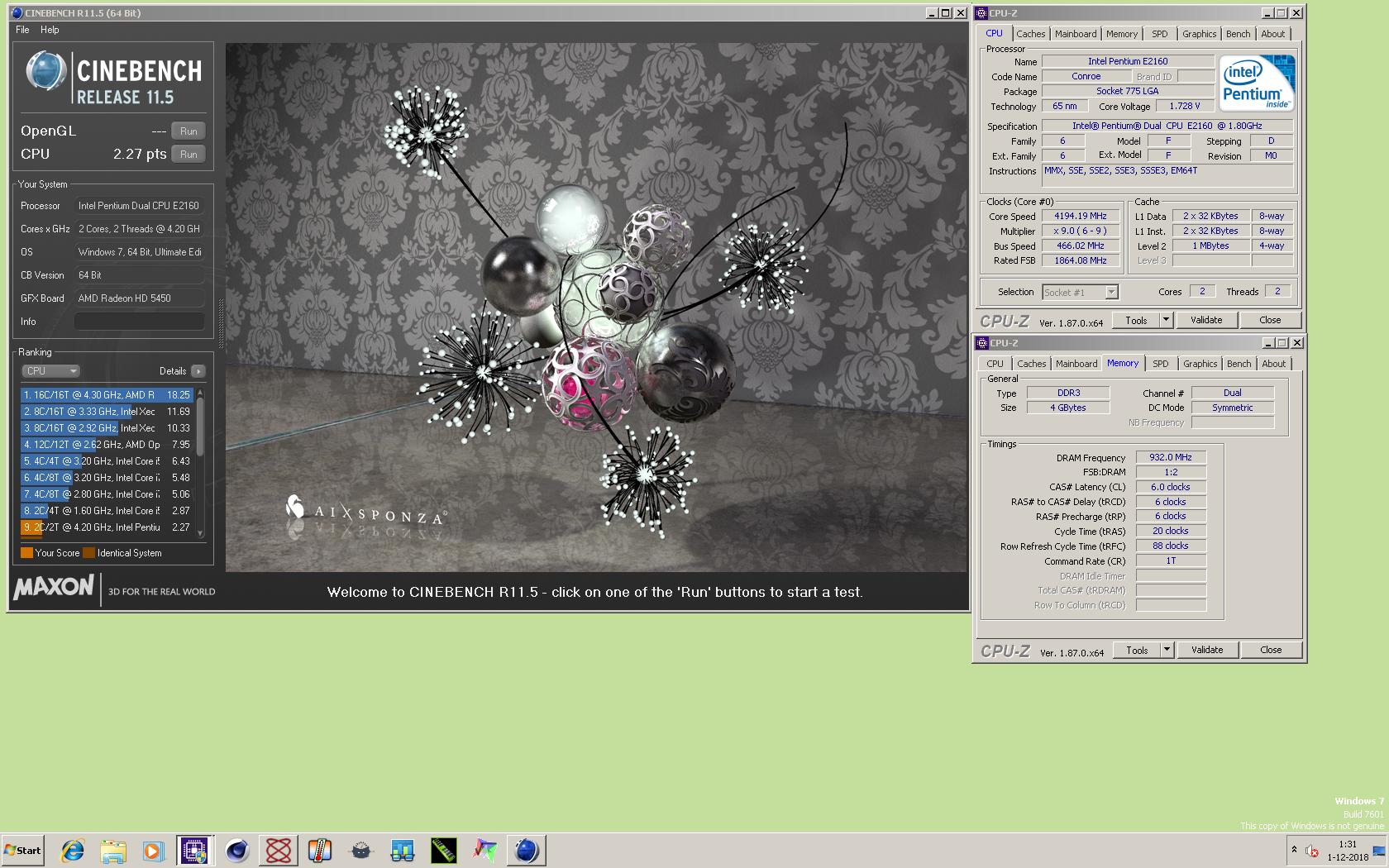This screenshot has height=868, width=1389.
Task: Launch Windows Media Player from taskbar
Action: coord(154,850)
